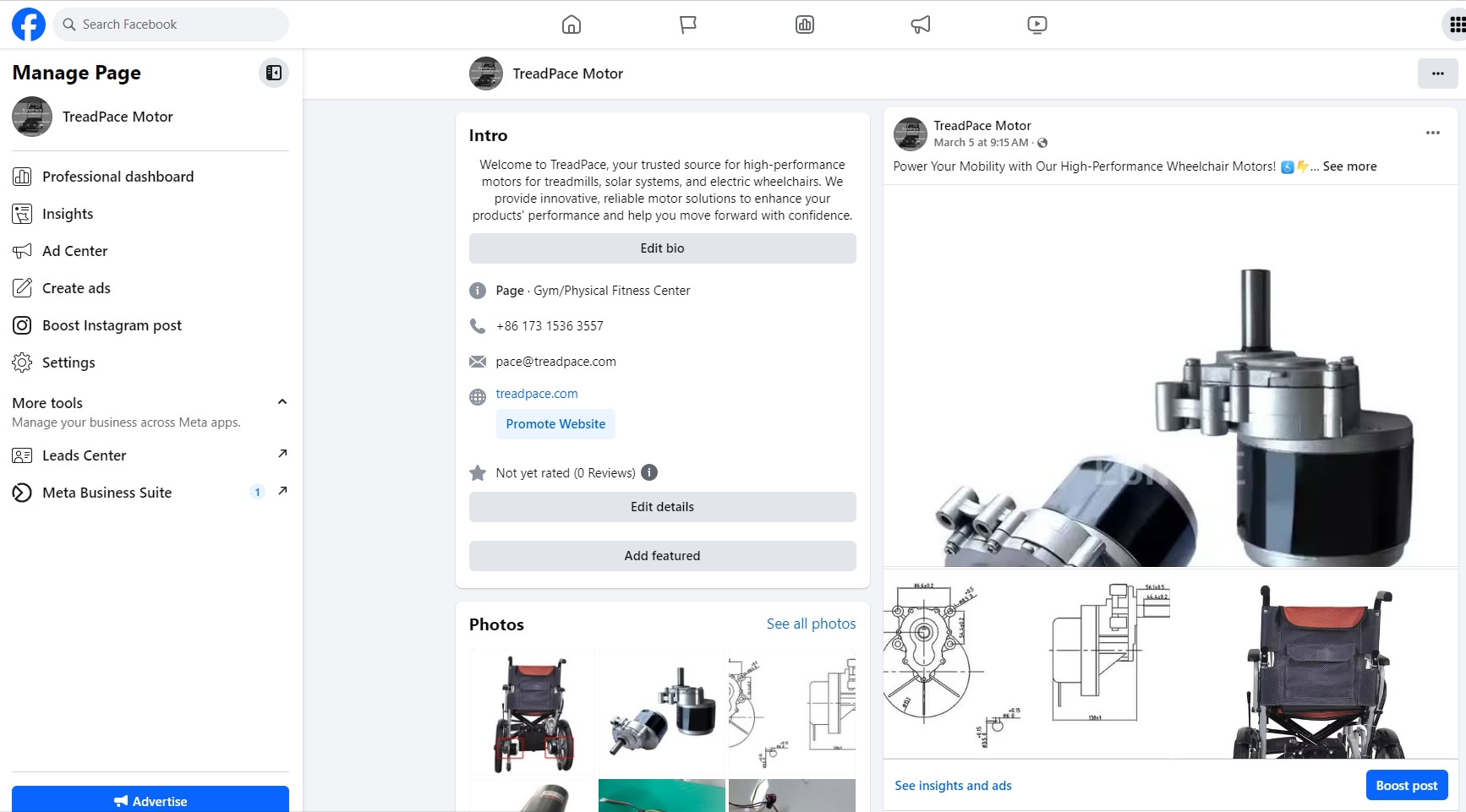Select Insights from the sidebar menu
Viewport: 1466px width, 812px height.
click(68, 214)
